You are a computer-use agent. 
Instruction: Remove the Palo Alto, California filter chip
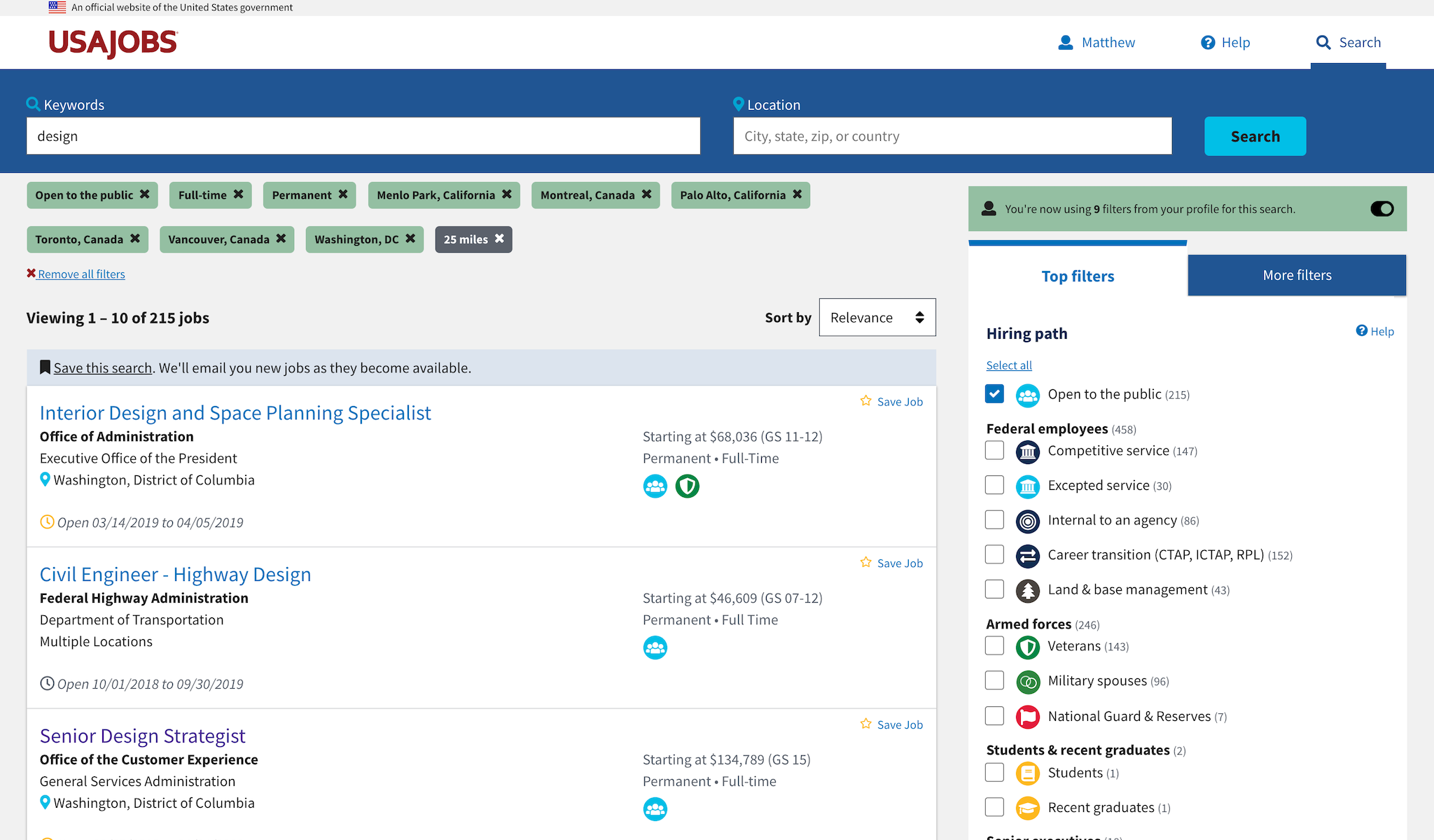(x=797, y=195)
